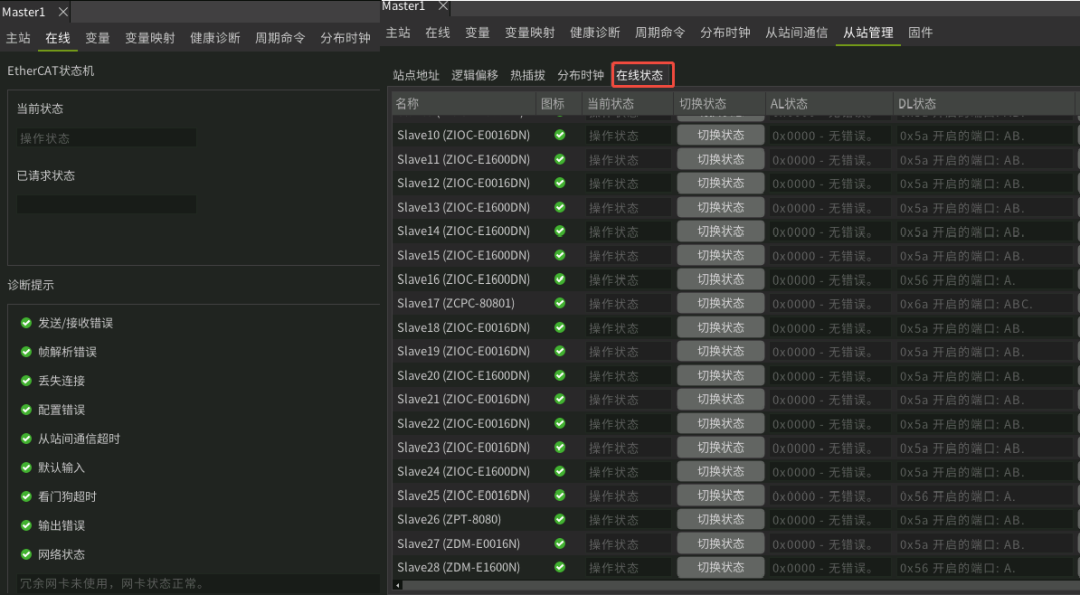Click the 已请求状态 field
The height and width of the screenshot is (595, 1080).
tap(107, 205)
